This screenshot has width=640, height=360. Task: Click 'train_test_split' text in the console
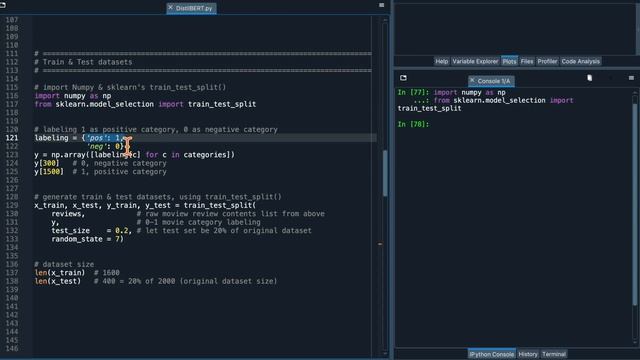(429, 108)
